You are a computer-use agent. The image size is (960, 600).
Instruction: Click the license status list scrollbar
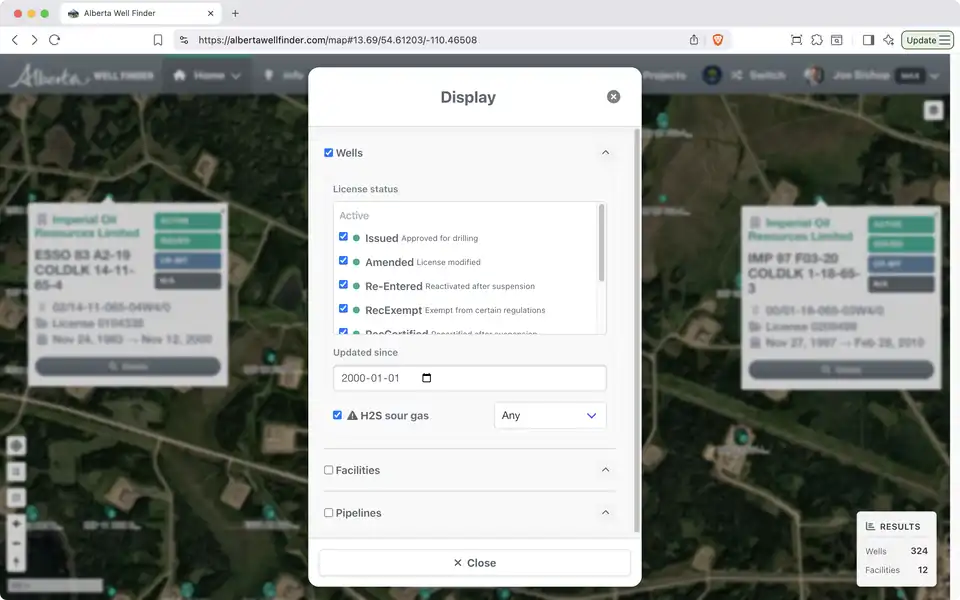(601, 242)
